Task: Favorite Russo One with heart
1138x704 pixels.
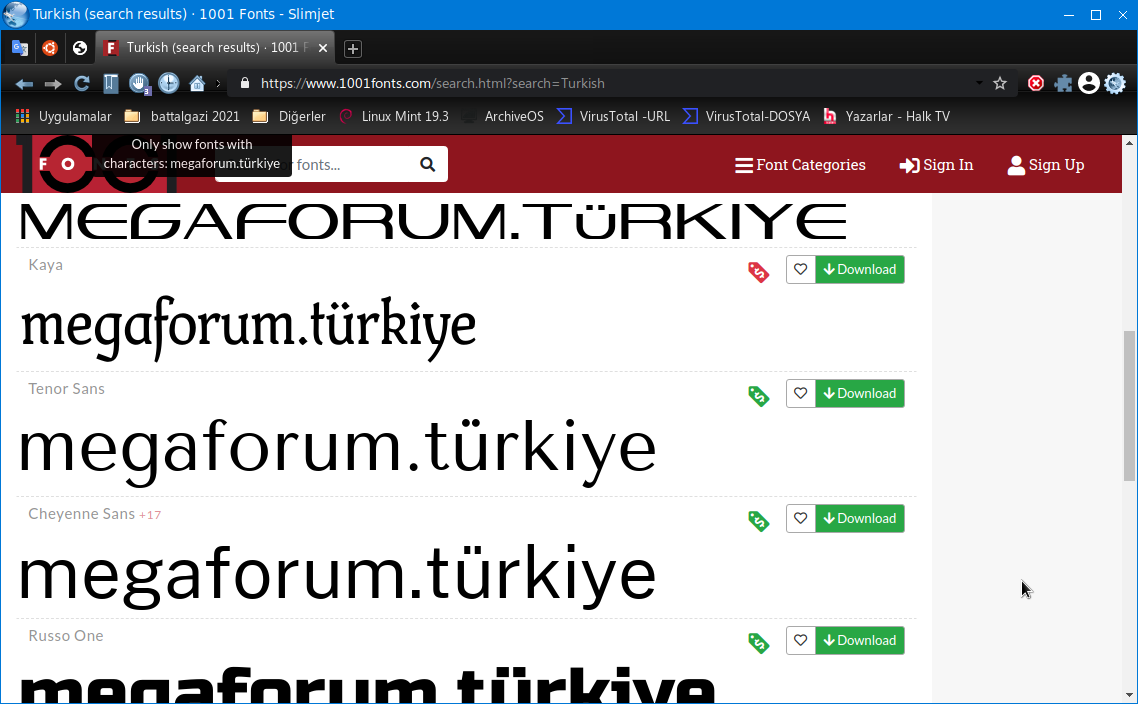Action: pos(801,640)
